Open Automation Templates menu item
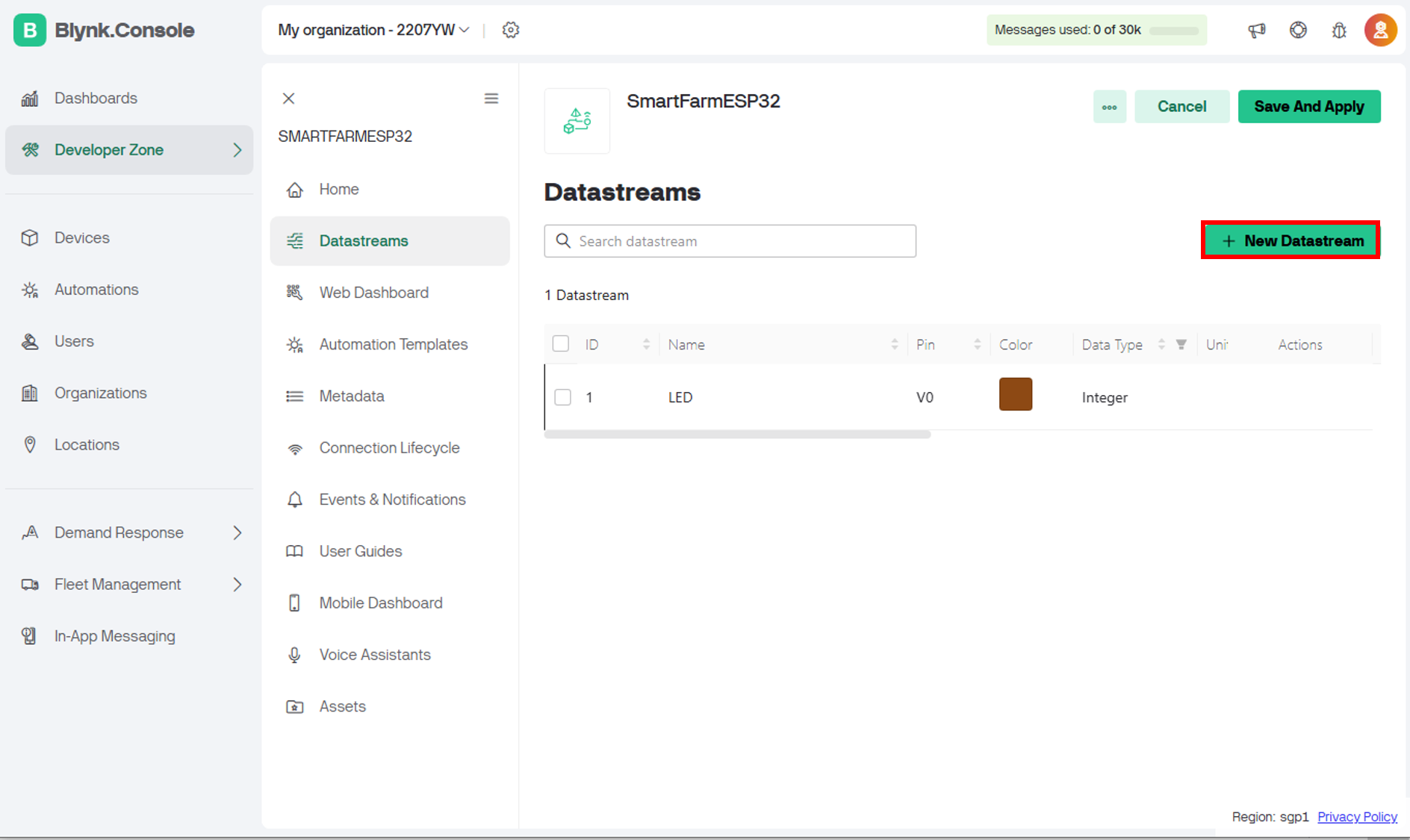The width and height of the screenshot is (1410, 840). coord(390,345)
